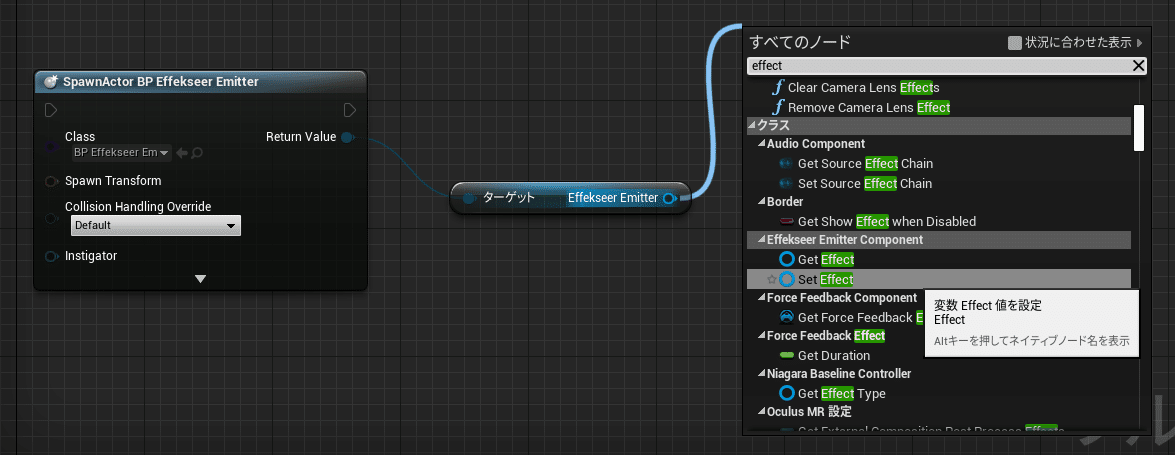Click the Effekseer Emitter output pin
This screenshot has height=455, width=1175.
(x=669, y=198)
